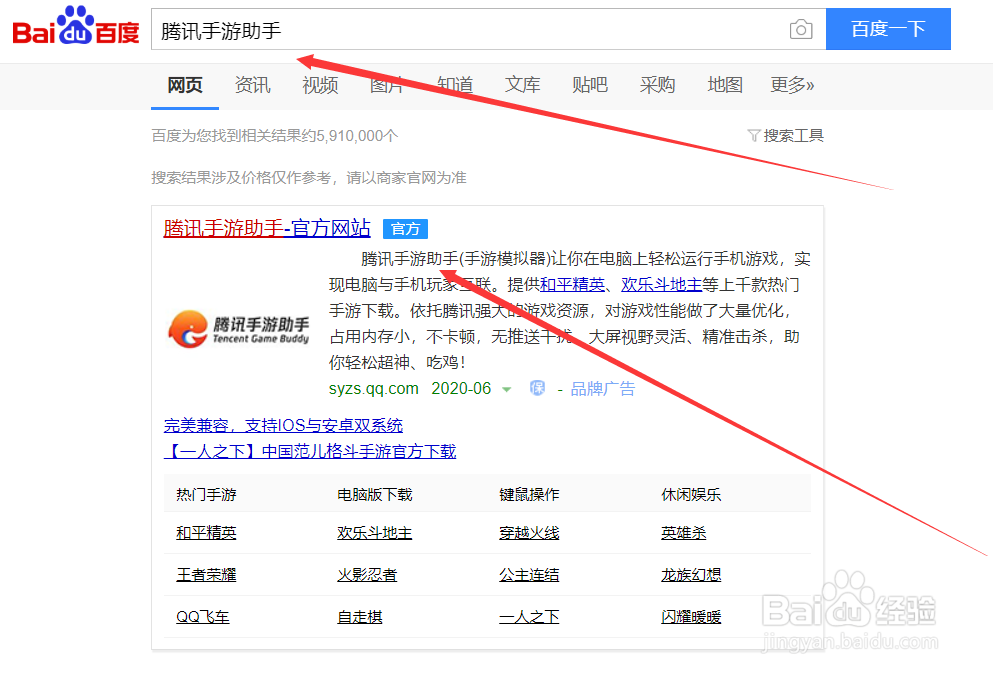This screenshot has width=993, height=676.
Task: Expand the arrow next to 2020-06
Action: 507,389
